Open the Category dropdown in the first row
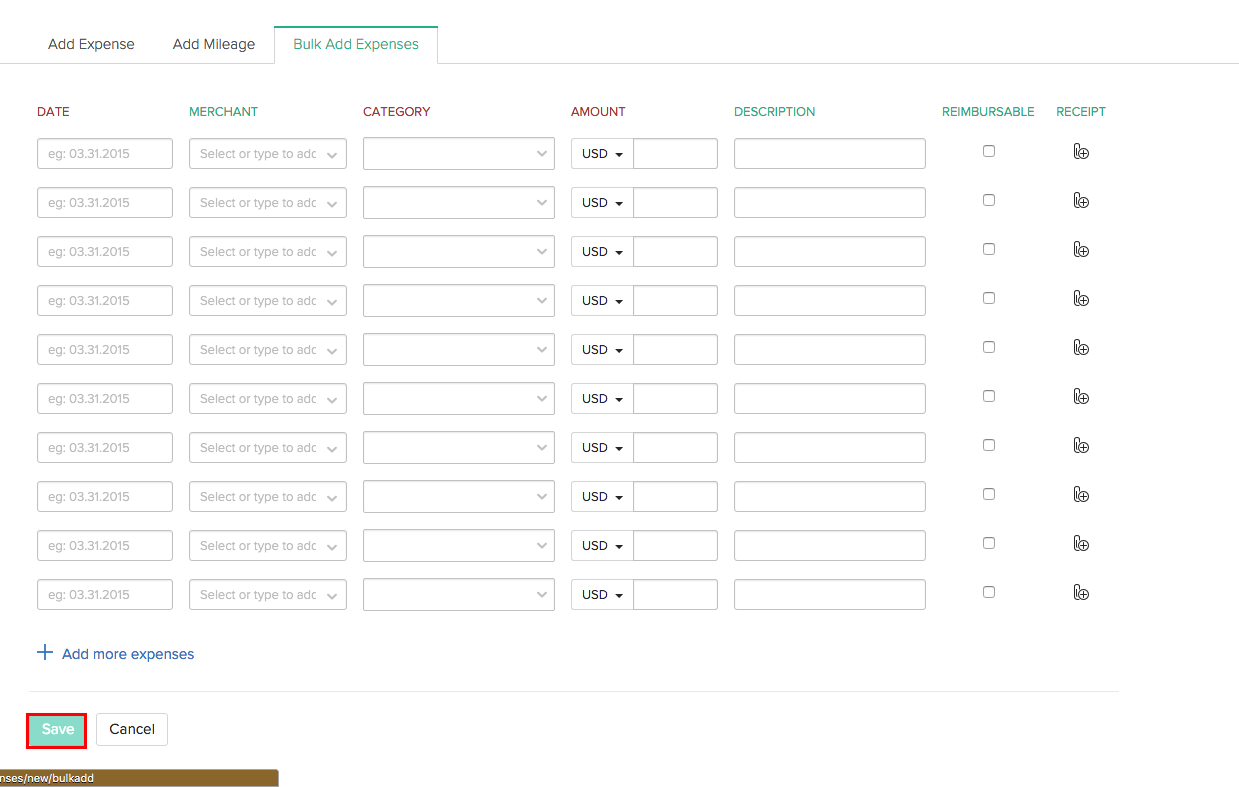Viewport: 1239px width, 787px height. pyautogui.click(x=458, y=153)
